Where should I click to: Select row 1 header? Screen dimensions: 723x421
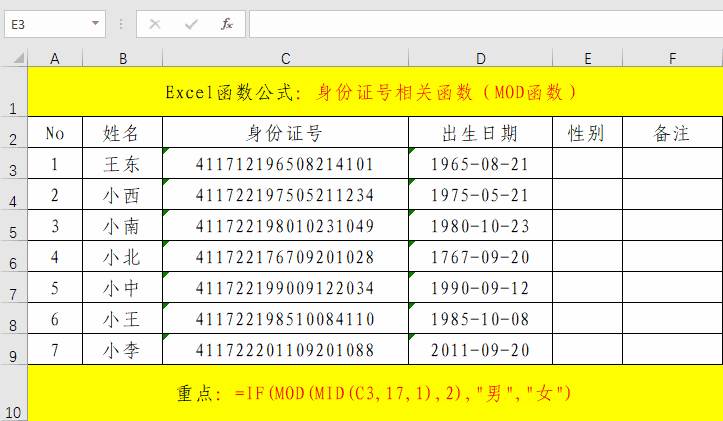coord(13,91)
